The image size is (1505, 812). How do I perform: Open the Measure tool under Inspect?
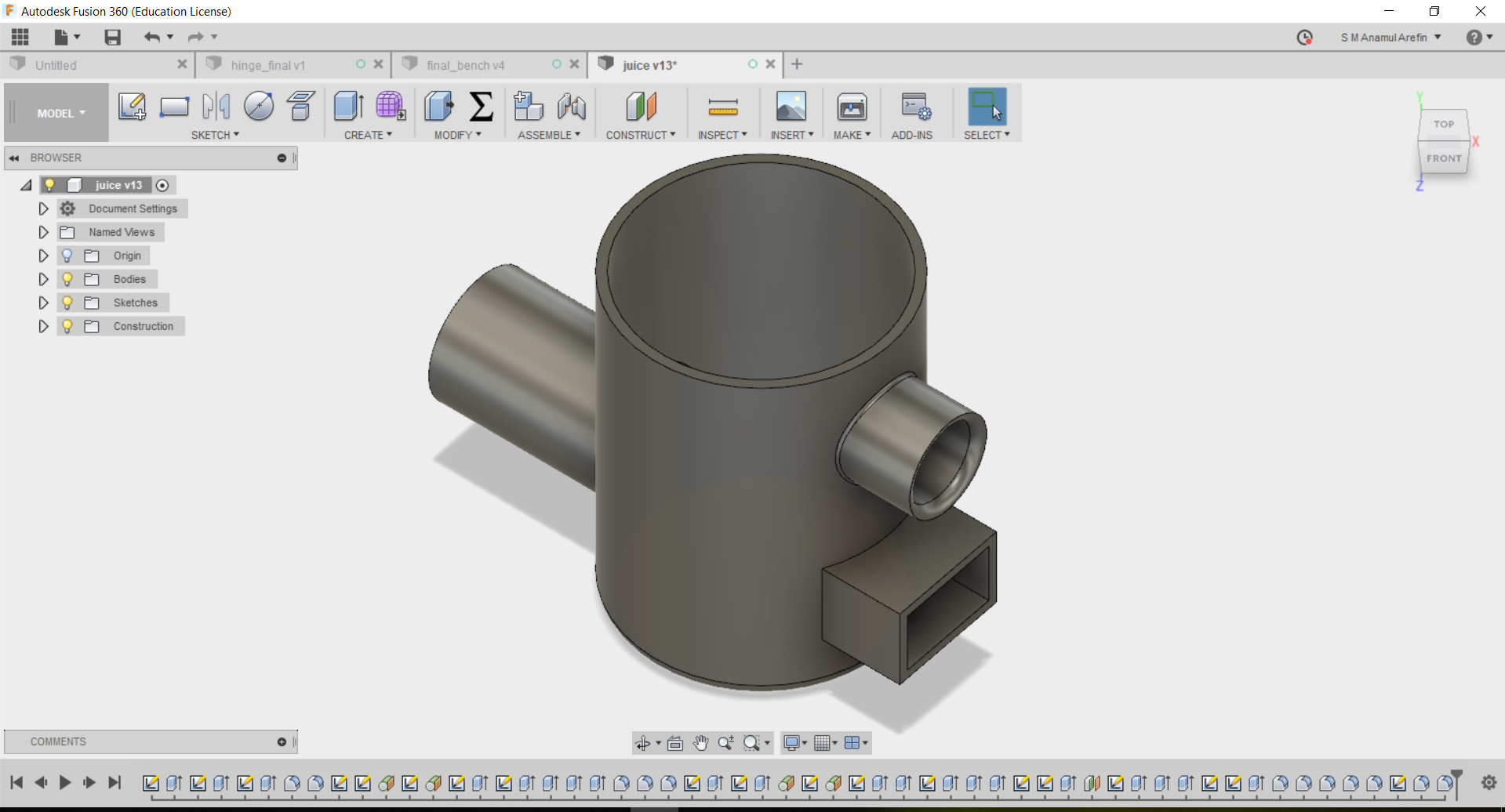tap(722, 107)
